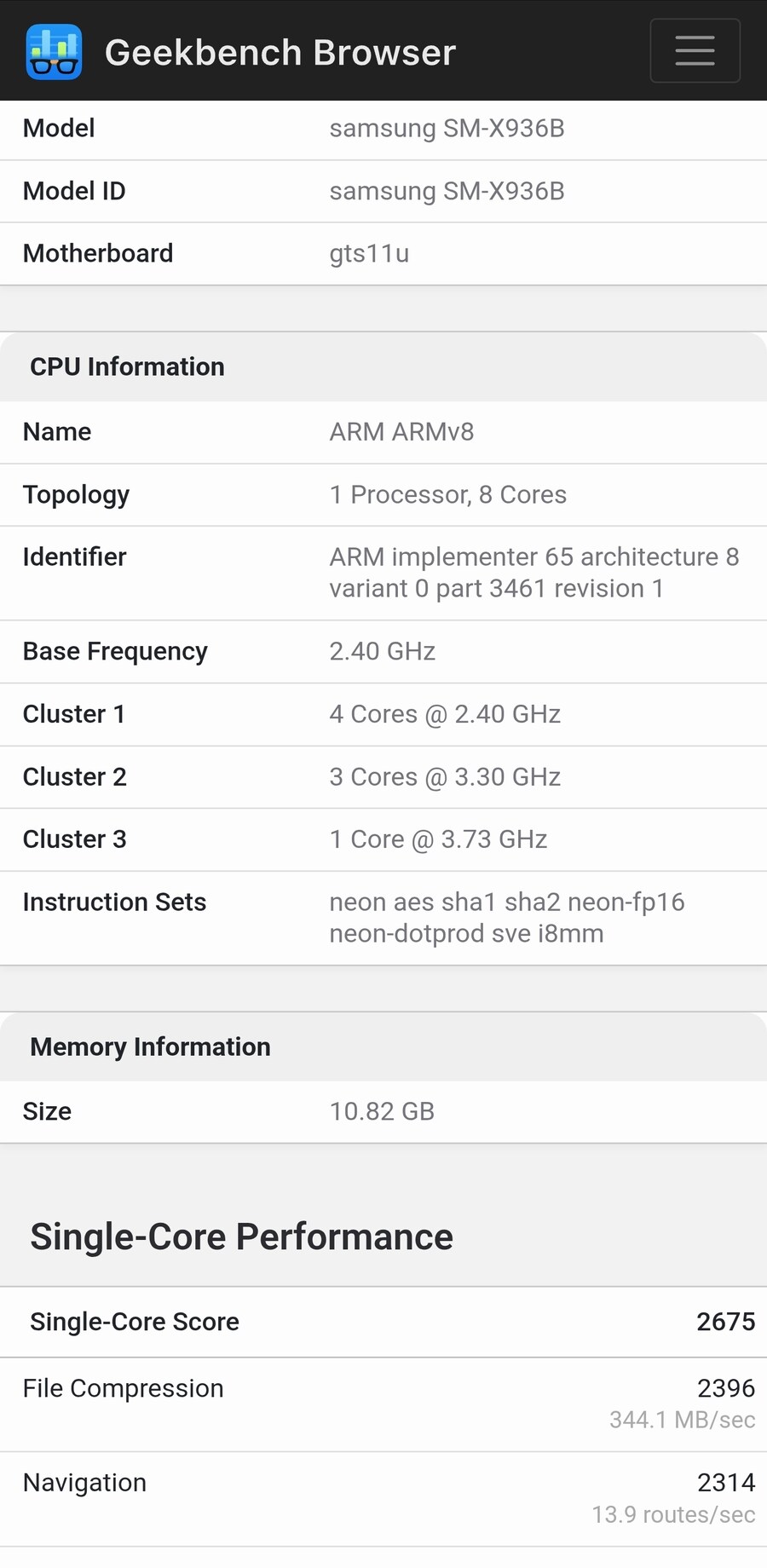Click the Model row label

pos(59,129)
